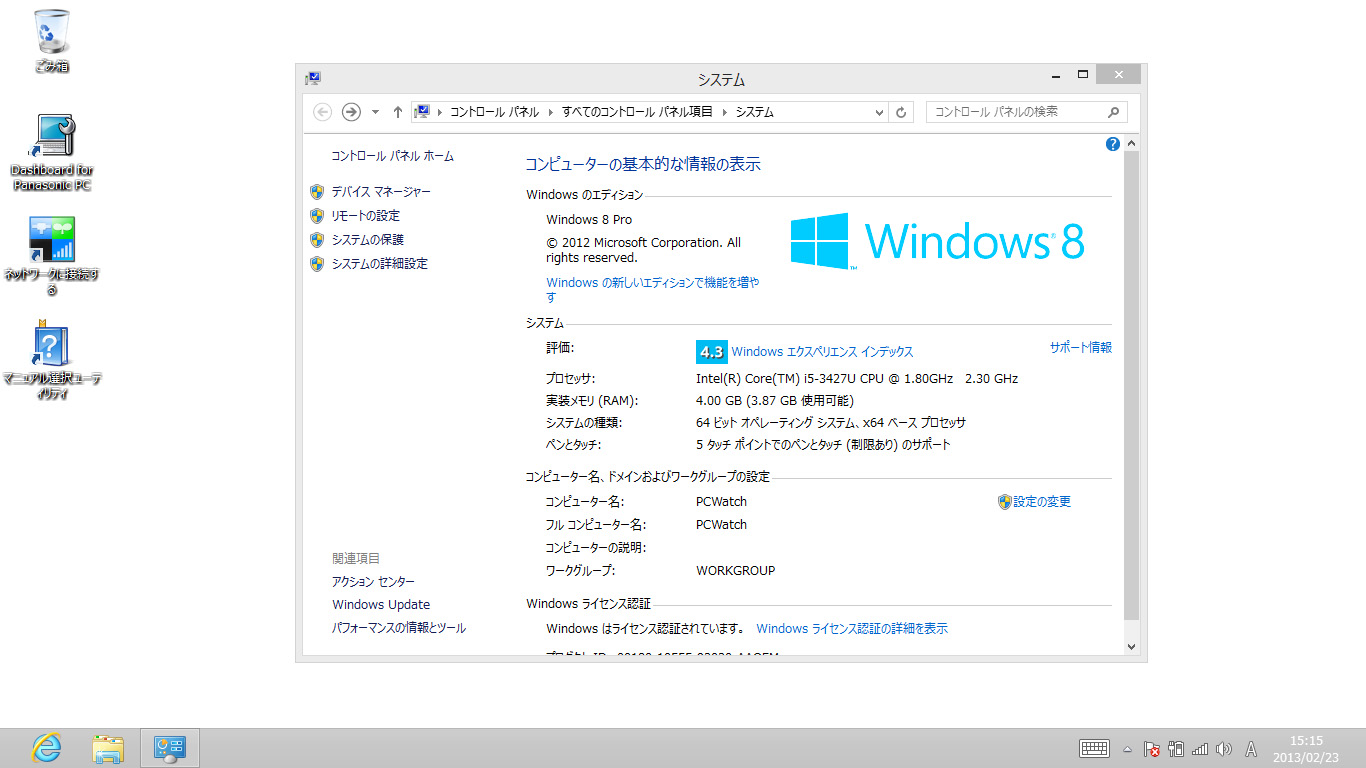Image resolution: width=1366 pixels, height=768 pixels.
Task: Show hidden tray icons arrow
Action: 1127,749
